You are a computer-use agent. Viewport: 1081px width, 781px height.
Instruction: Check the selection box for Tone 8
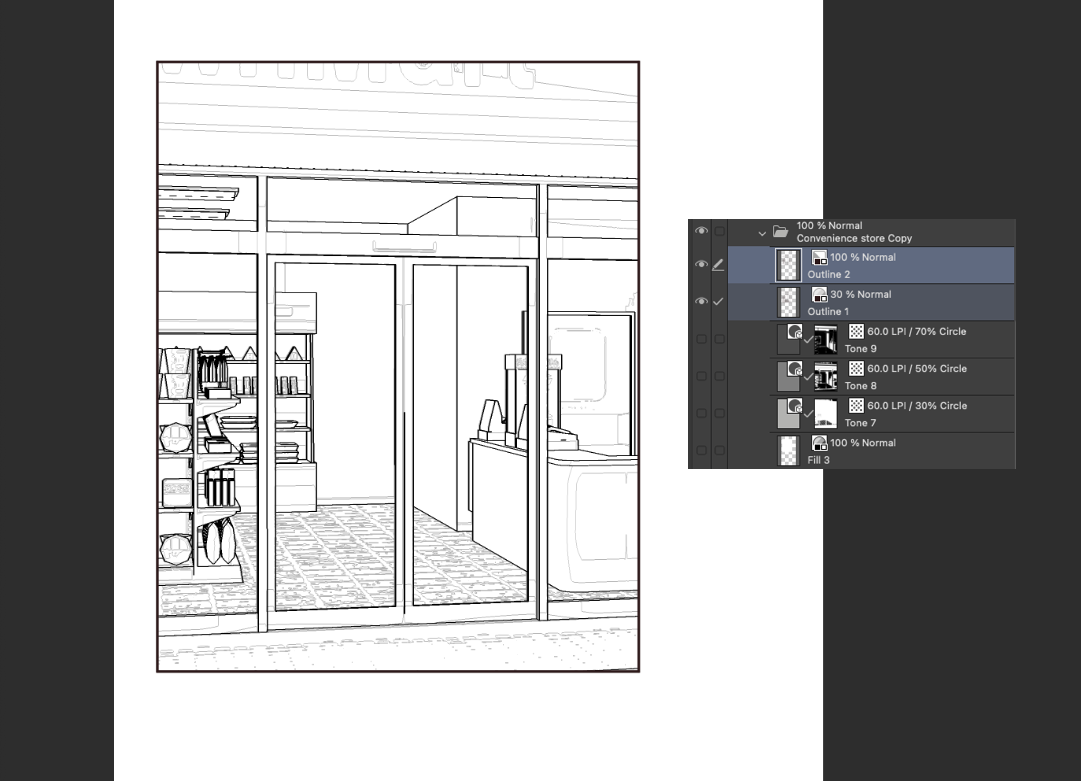click(719, 376)
